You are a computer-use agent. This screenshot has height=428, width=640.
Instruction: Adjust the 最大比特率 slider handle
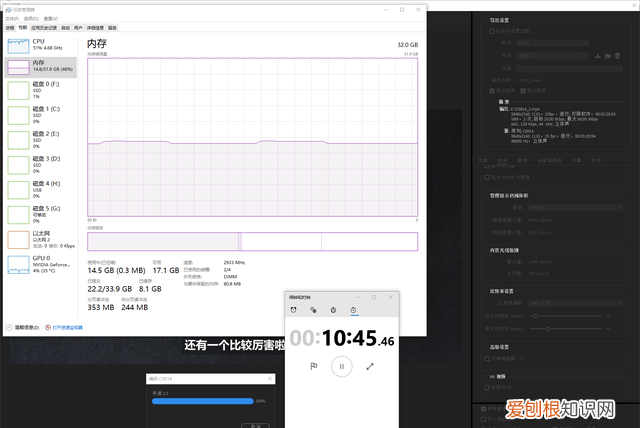pyautogui.click(x=547, y=328)
